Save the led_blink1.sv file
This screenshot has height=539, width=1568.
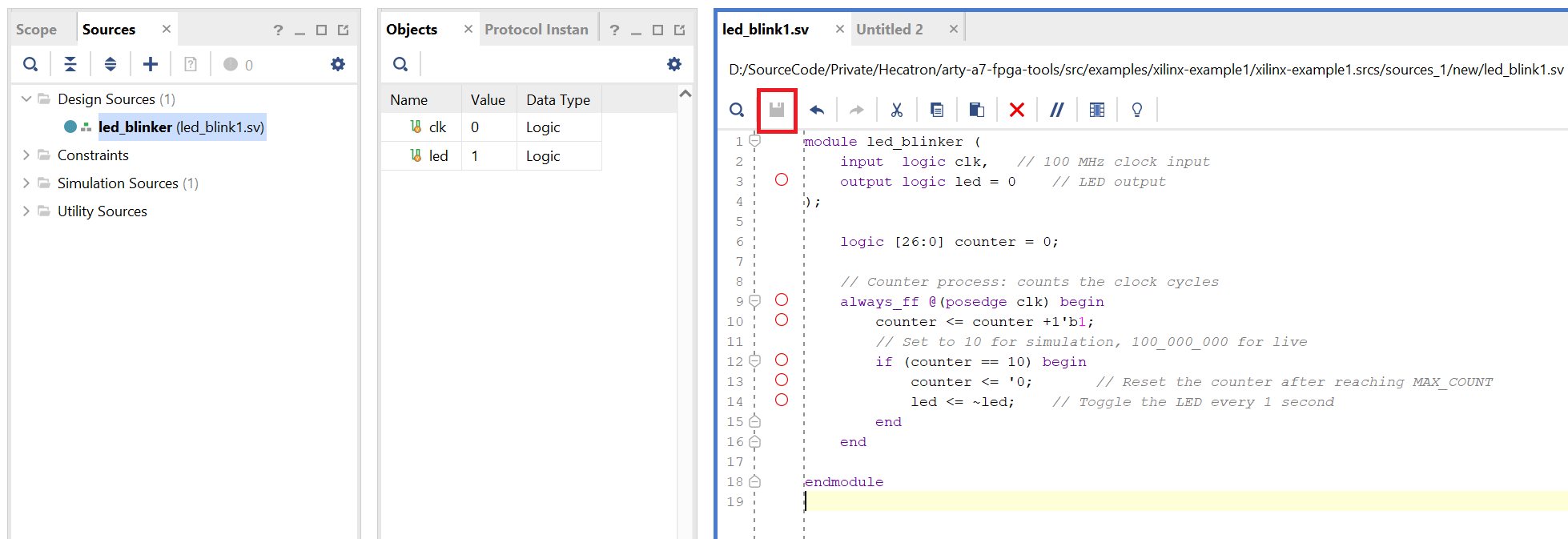(777, 110)
